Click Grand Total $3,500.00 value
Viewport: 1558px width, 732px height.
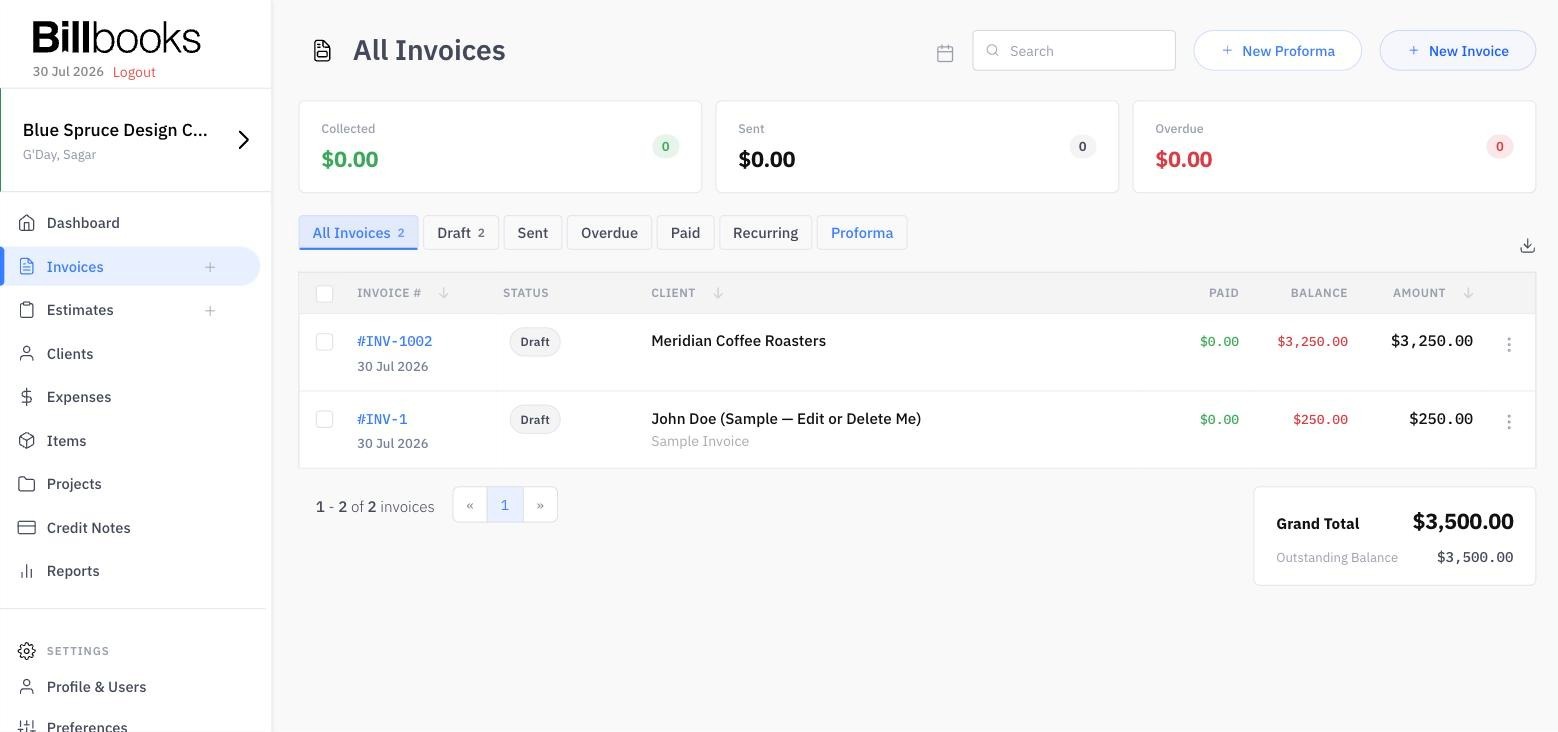point(1463,521)
